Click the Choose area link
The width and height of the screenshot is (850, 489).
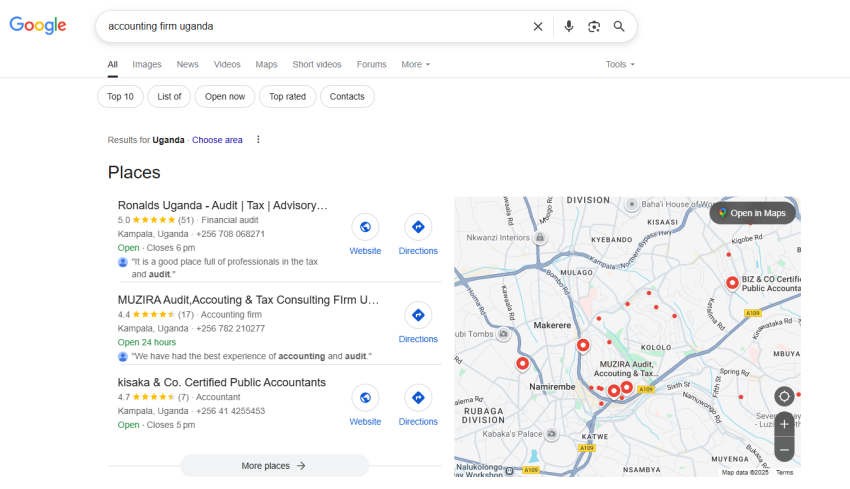(x=217, y=140)
